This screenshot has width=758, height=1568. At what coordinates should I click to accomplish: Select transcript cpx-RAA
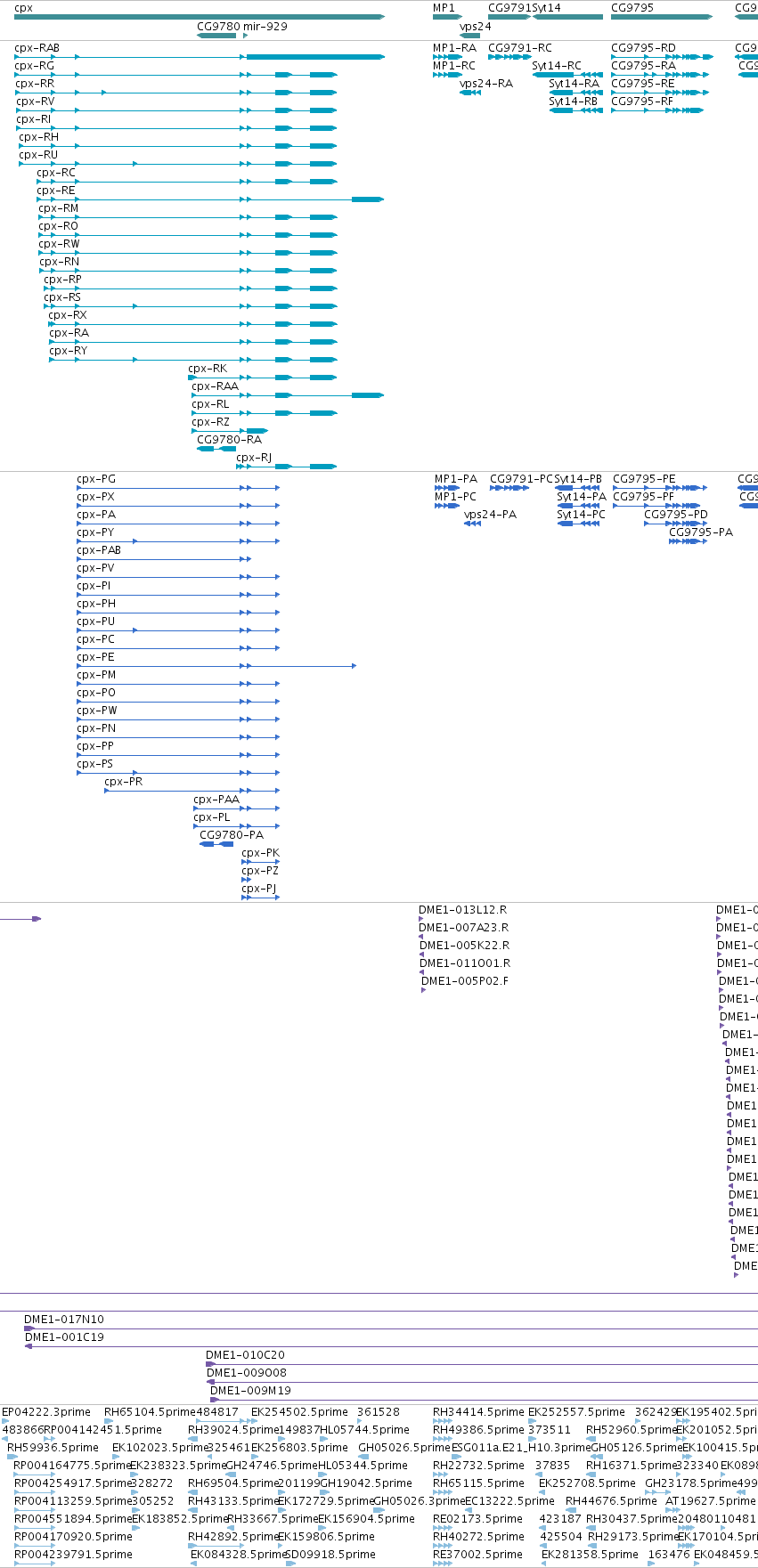(216, 386)
